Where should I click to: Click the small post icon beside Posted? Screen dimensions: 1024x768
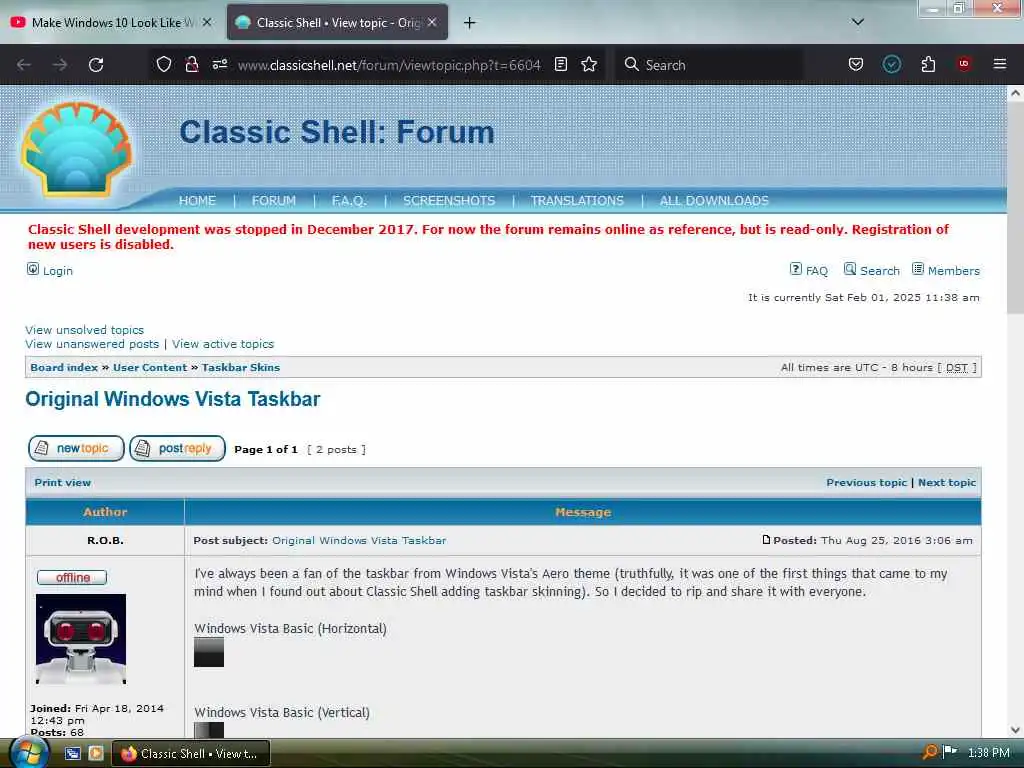pyautogui.click(x=766, y=540)
